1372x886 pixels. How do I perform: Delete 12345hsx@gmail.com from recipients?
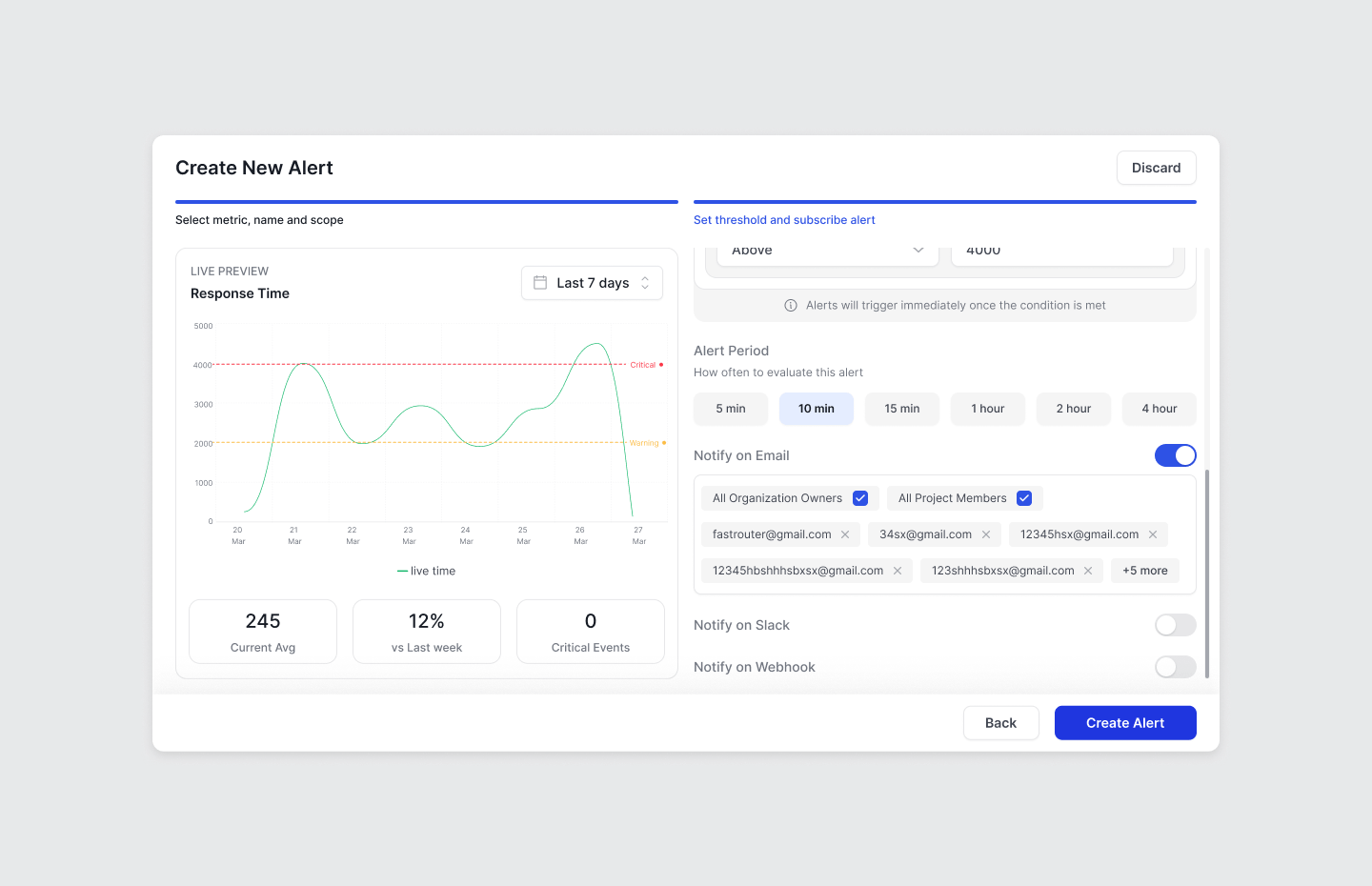pyautogui.click(x=1153, y=534)
